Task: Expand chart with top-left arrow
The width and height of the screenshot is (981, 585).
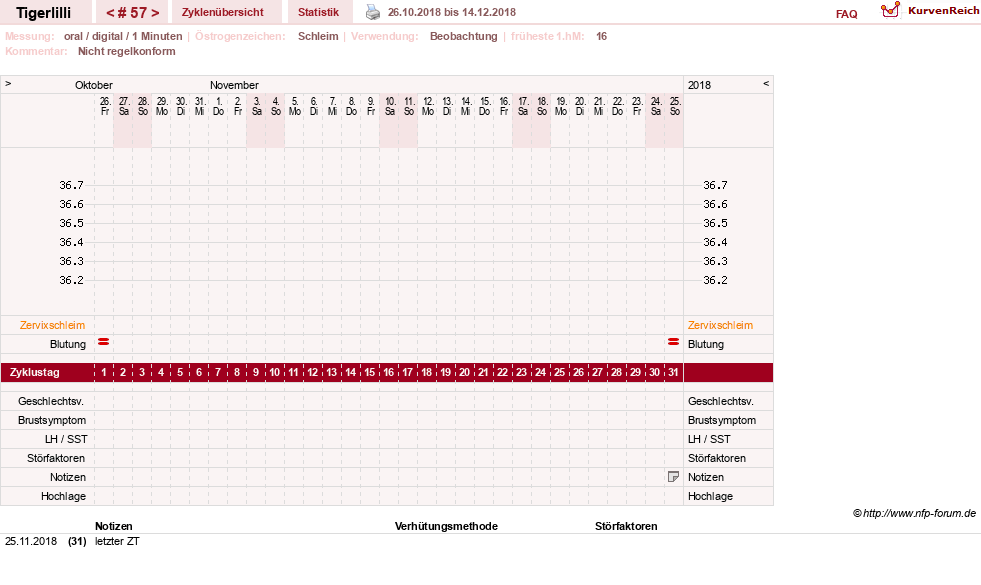Action: pyautogui.click(x=8, y=83)
